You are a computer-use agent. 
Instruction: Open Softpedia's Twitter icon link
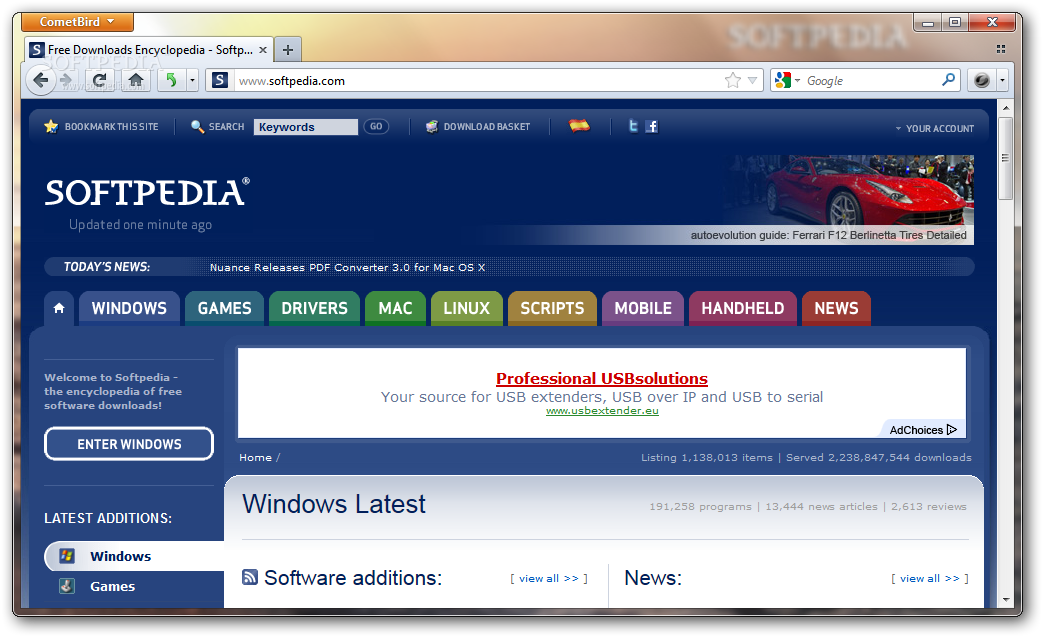633,126
